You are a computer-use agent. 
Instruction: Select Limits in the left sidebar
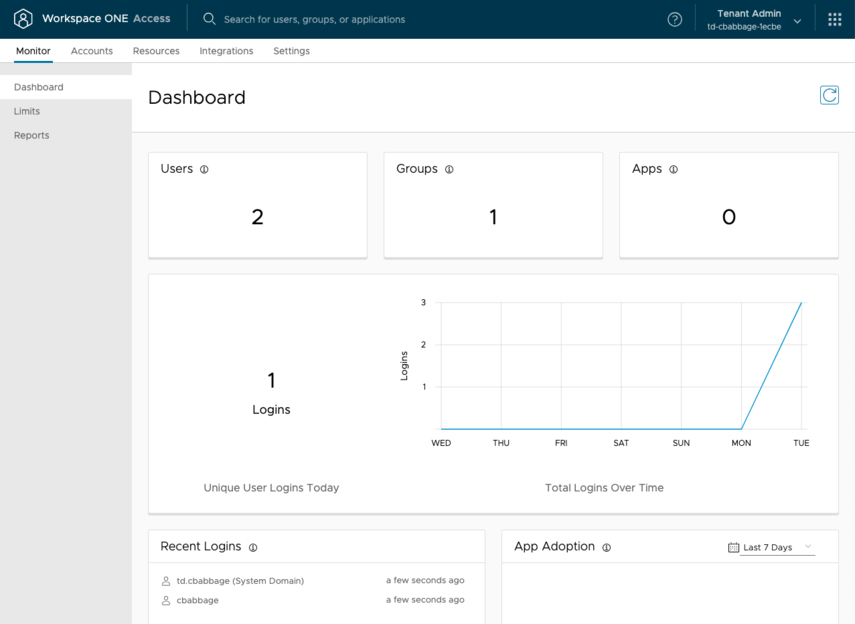pos(27,111)
